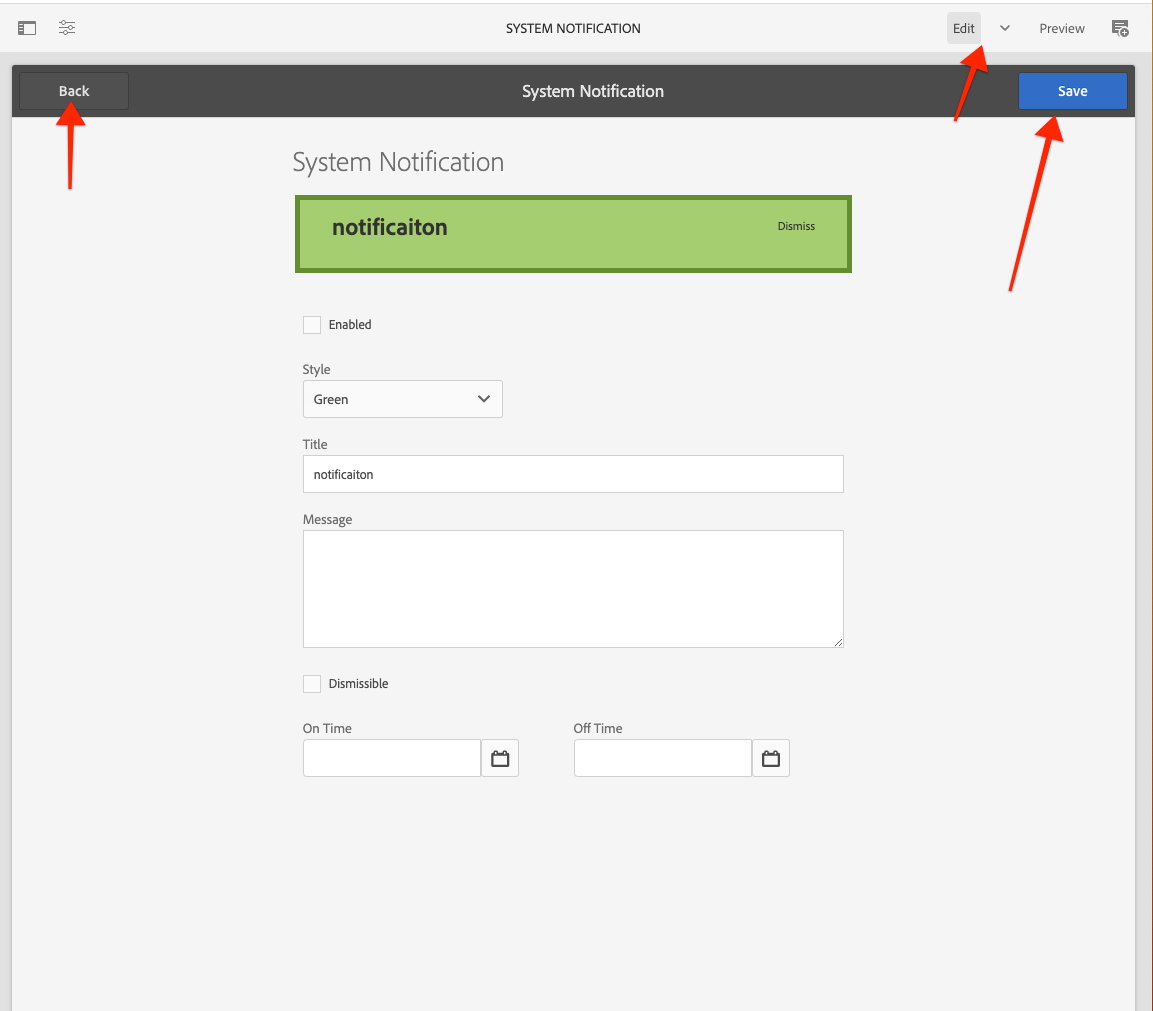
Task: Switch to Preview mode
Action: (1061, 28)
